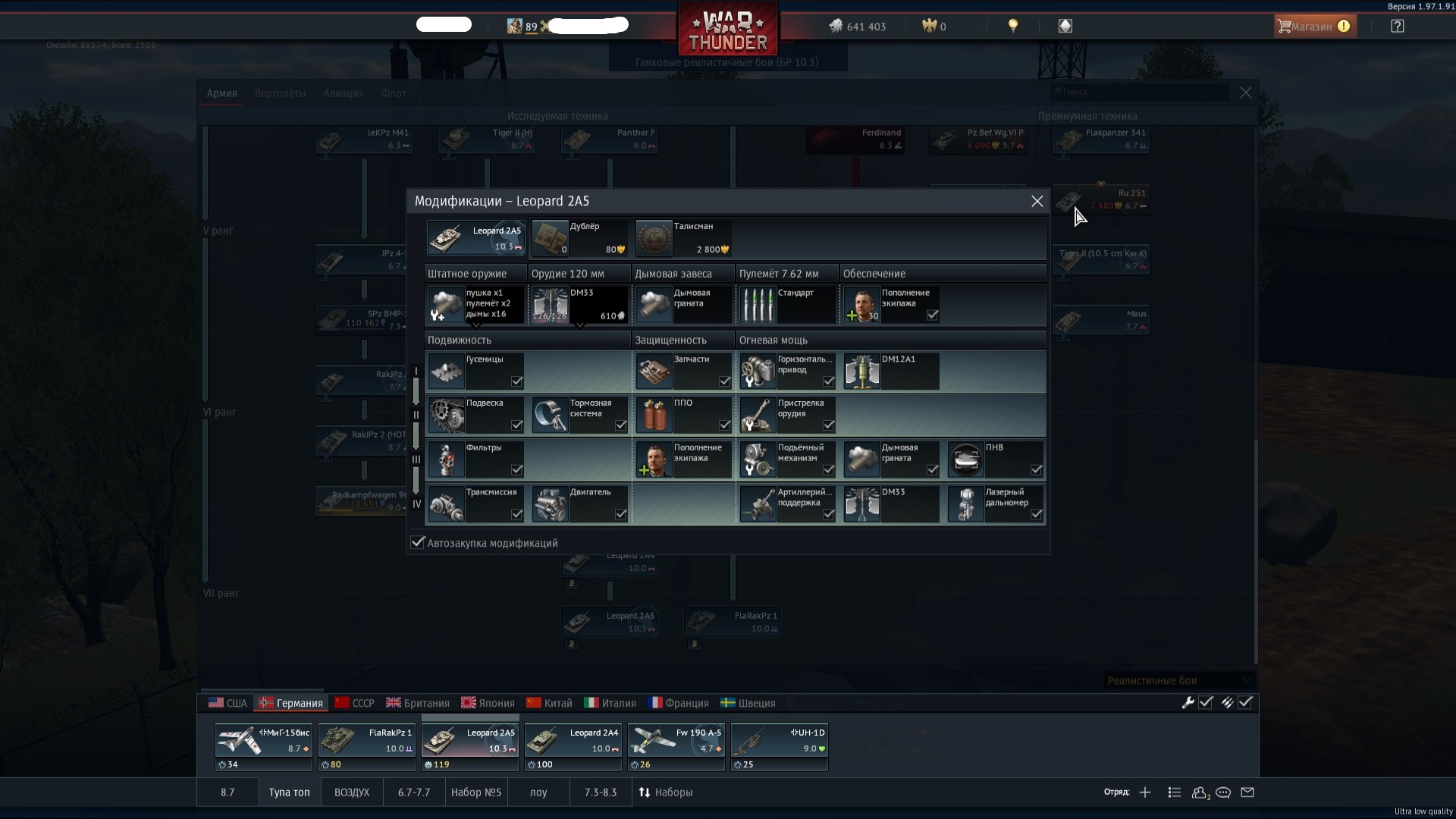Click the Артиллерийская поддержка modification icon
The width and height of the screenshot is (1456, 819).
(x=758, y=504)
